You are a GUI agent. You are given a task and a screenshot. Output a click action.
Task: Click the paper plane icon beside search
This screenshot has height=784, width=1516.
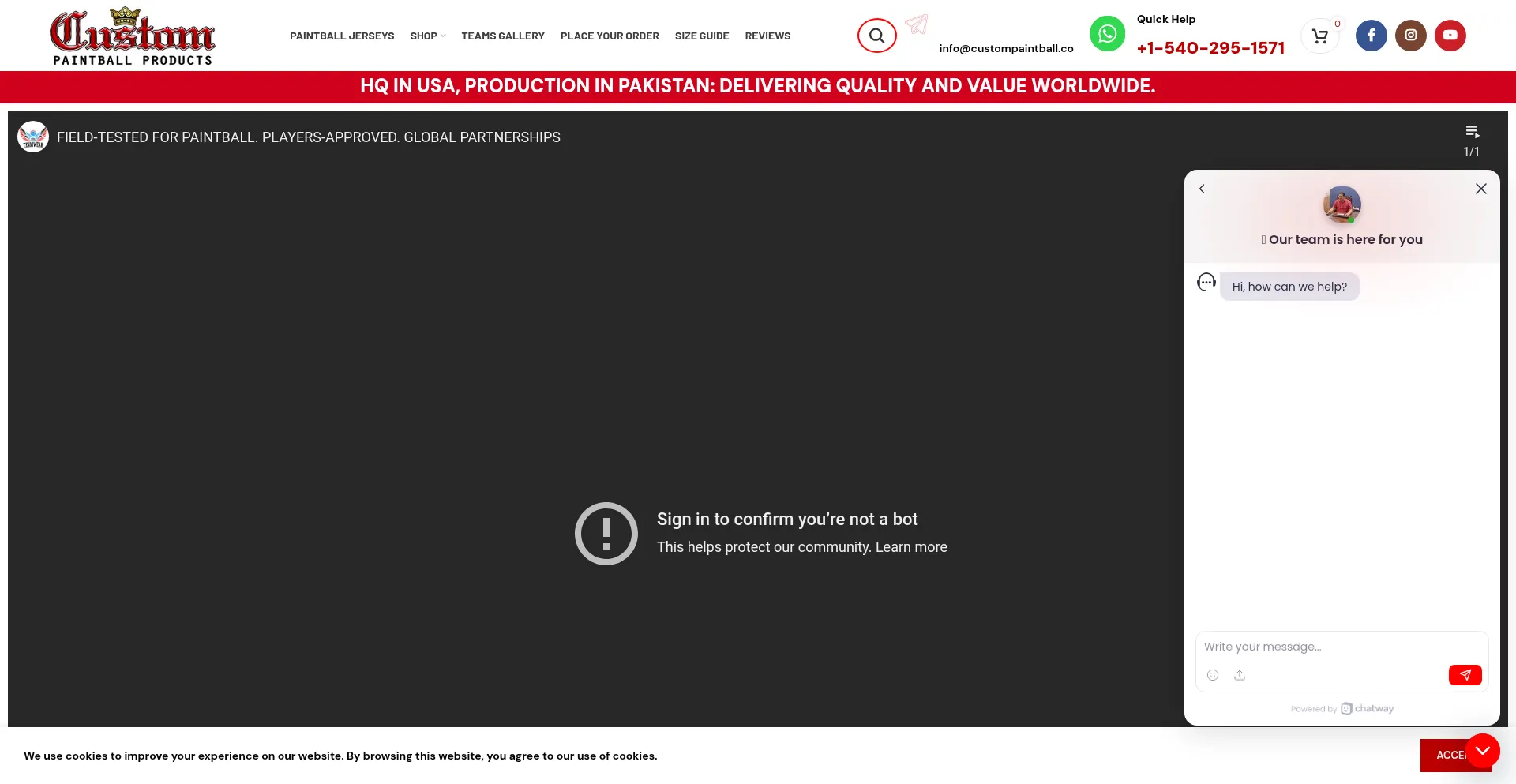pos(917,24)
